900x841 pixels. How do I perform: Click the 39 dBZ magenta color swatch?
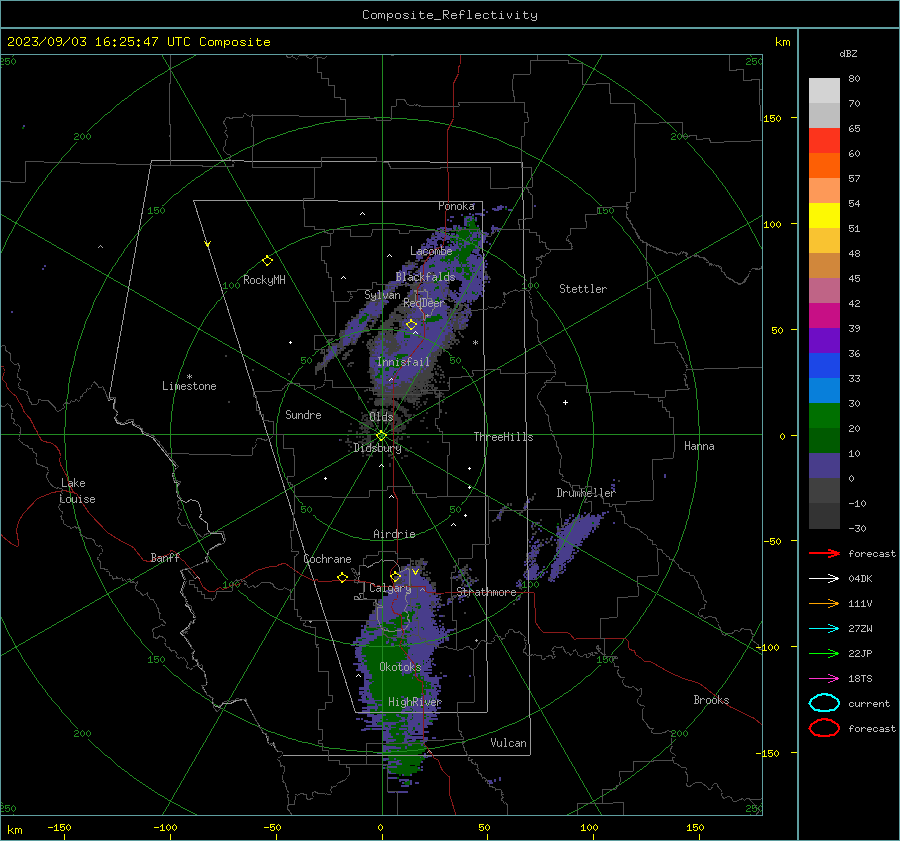point(824,315)
